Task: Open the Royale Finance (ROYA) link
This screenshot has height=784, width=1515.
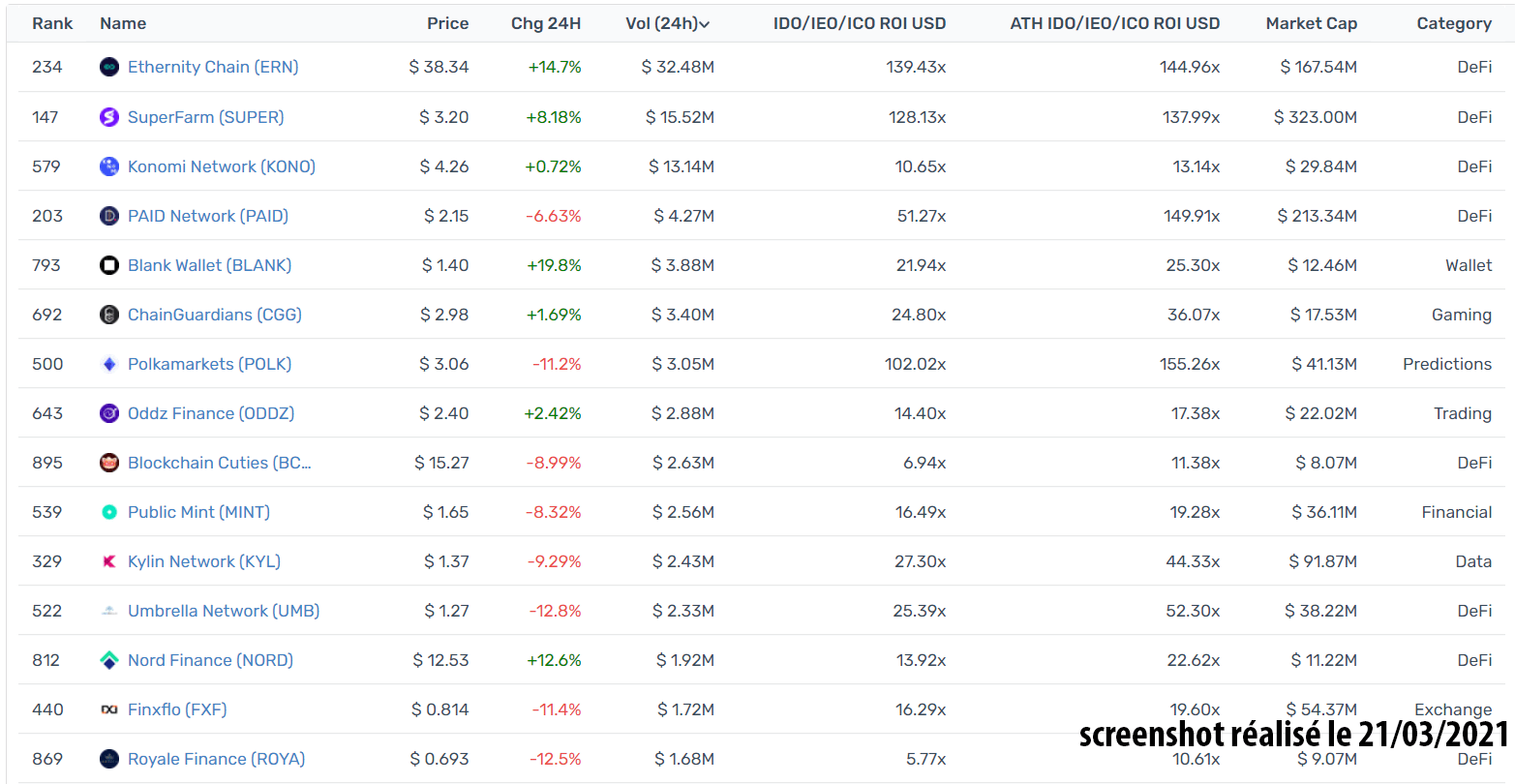Action: (x=216, y=759)
